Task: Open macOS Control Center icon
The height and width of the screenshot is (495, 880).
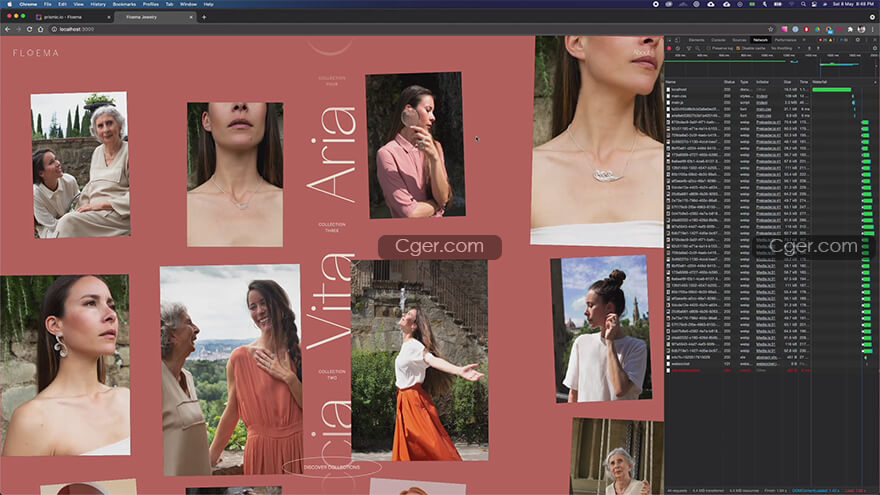Action: pyautogui.click(x=814, y=4)
